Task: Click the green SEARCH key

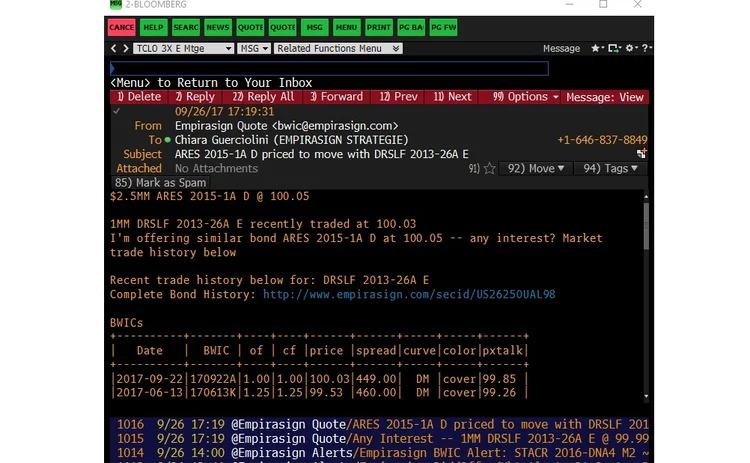Action: [x=186, y=27]
